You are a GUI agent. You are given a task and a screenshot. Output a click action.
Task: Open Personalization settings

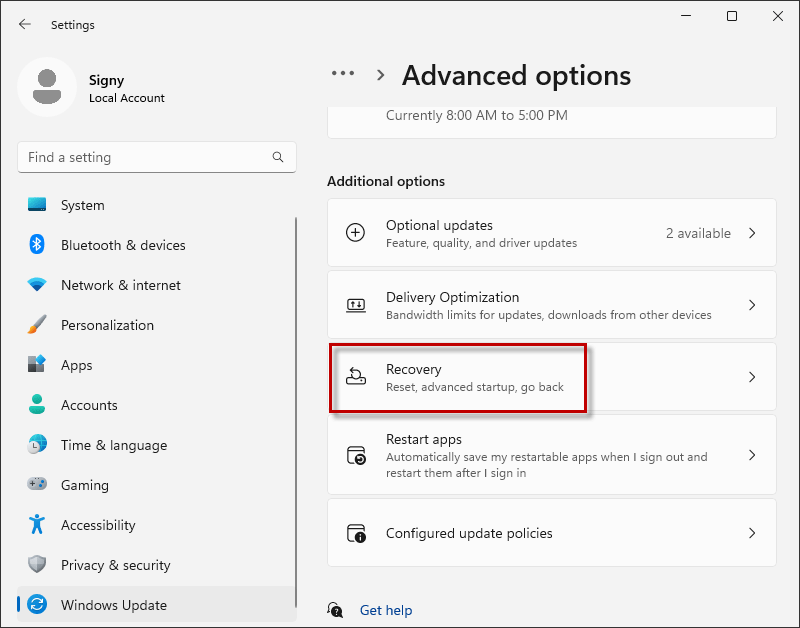(x=156, y=325)
